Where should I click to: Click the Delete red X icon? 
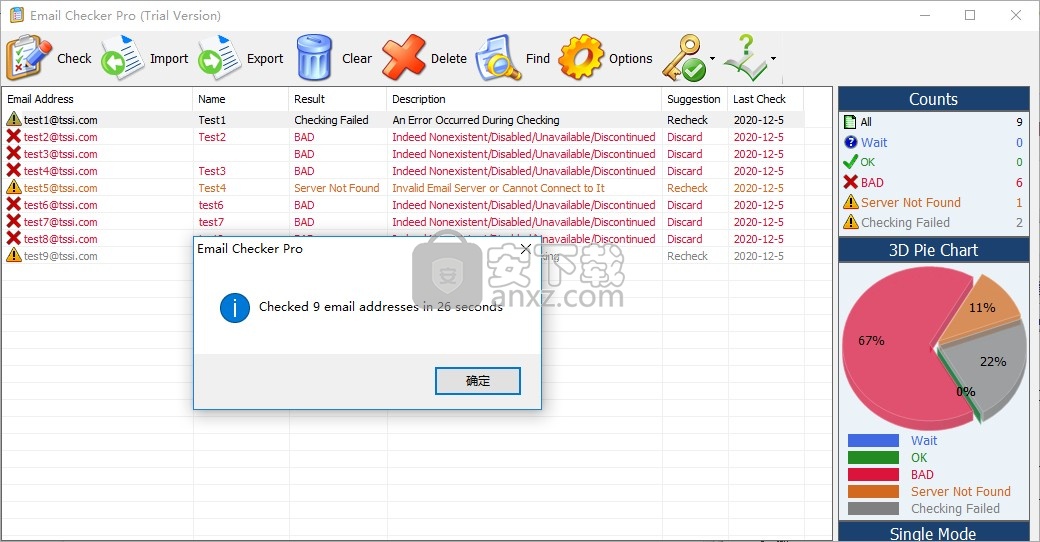[x=403, y=58]
